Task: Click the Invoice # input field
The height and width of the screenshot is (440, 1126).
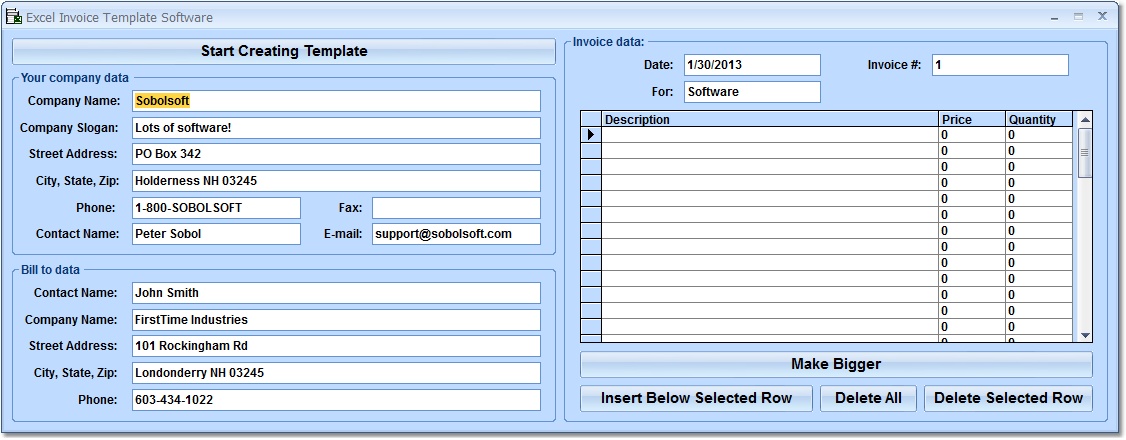Action: 1000,65
